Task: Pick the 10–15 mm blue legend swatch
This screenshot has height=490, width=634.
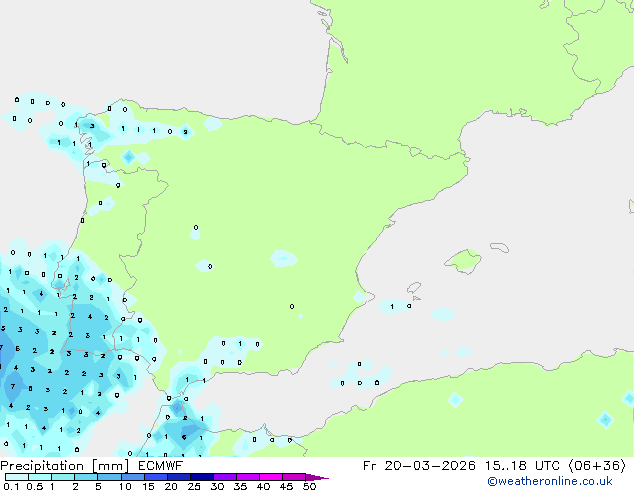Action: (x=132, y=477)
